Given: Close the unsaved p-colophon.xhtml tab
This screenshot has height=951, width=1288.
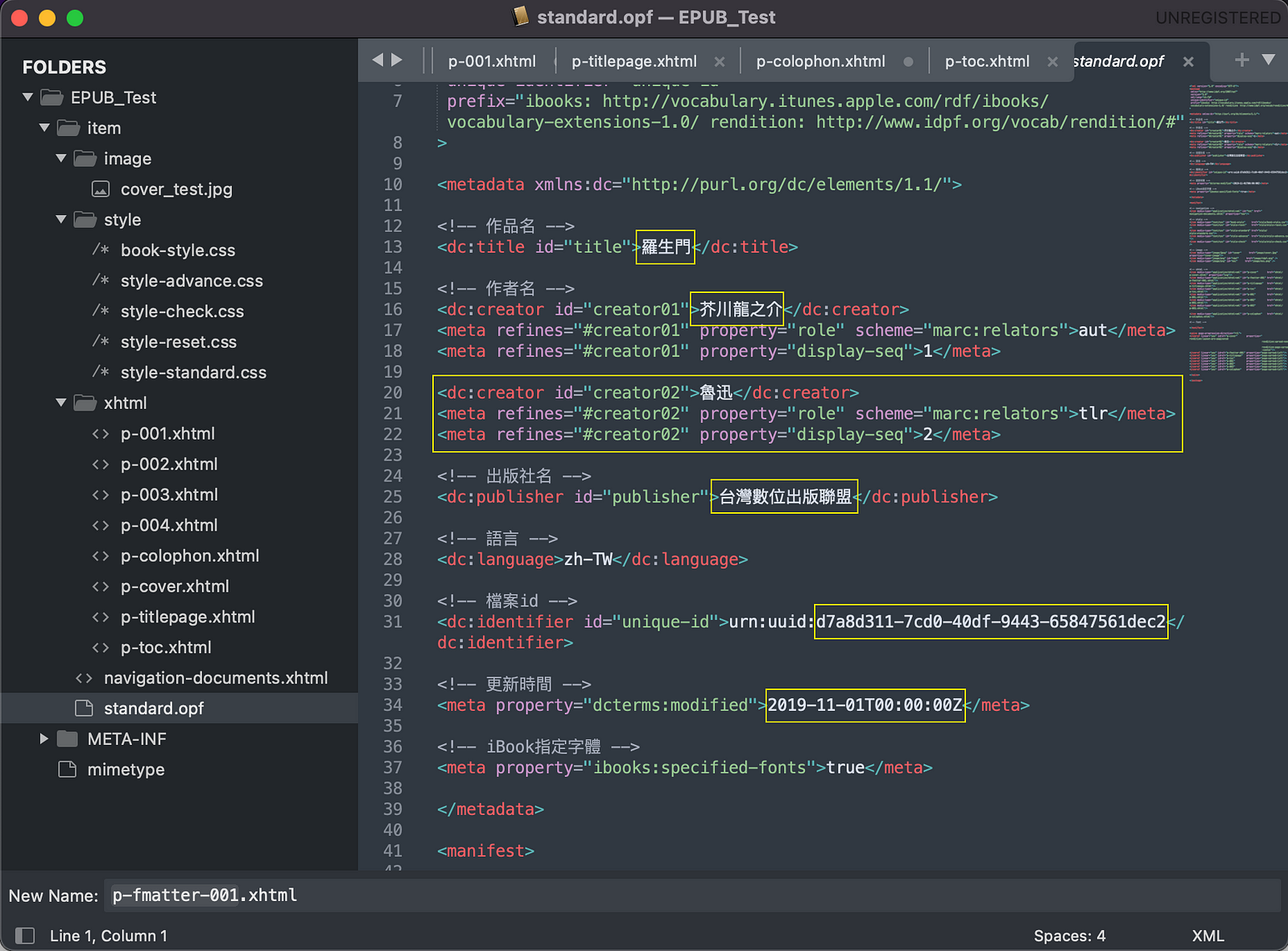Looking at the screenshot, I should click(x=908, y=62).
